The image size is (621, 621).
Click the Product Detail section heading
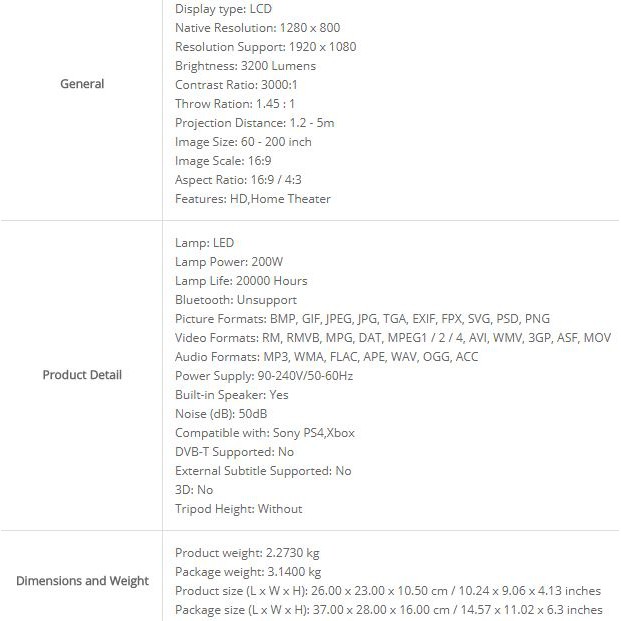click(82, 375)
